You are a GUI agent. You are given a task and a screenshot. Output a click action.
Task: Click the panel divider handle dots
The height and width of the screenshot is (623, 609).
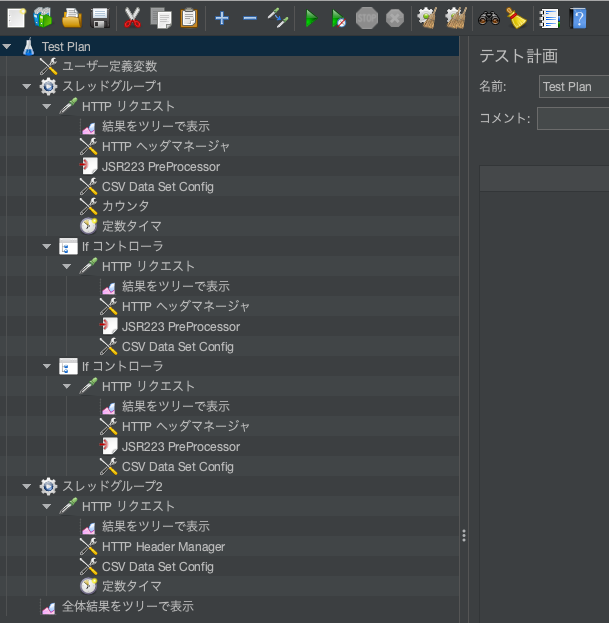click(x=464, y=536)
